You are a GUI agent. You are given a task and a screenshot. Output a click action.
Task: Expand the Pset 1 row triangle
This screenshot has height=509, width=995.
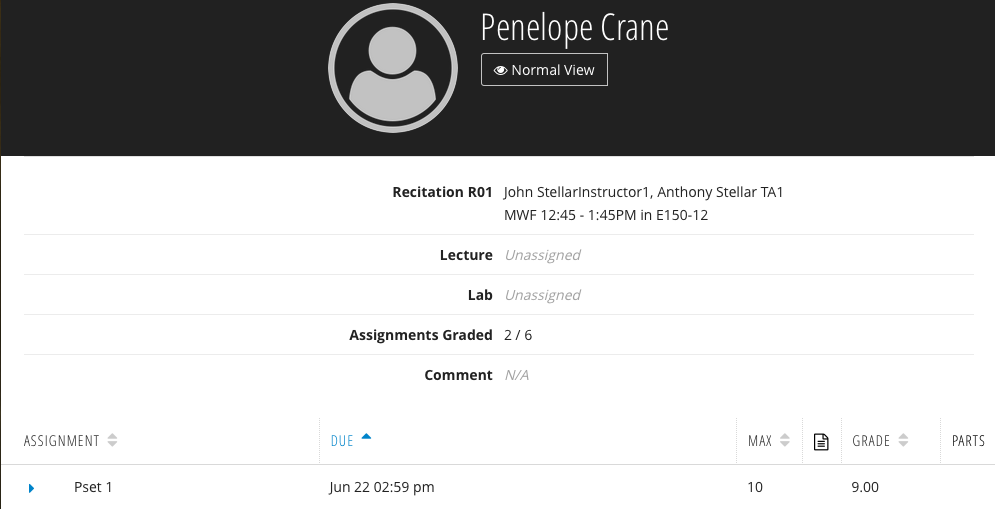[x=32, y=488]
